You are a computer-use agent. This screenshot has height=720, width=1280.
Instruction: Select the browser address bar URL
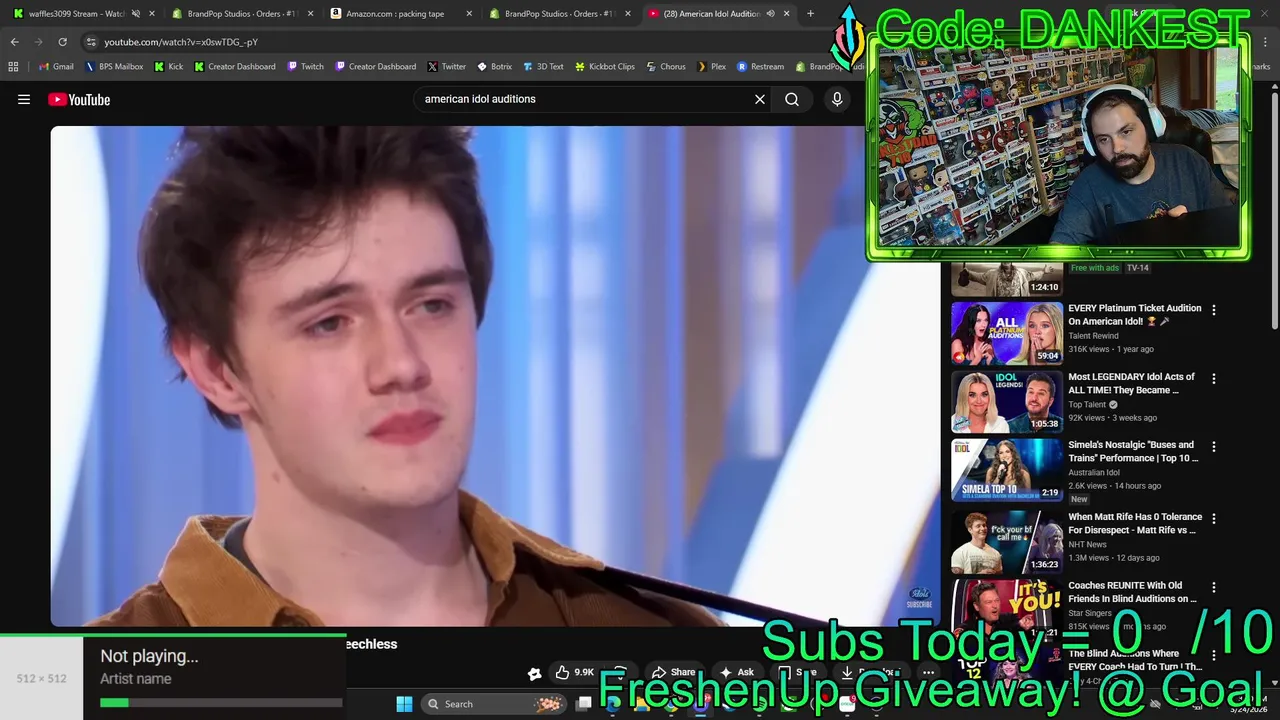click(x=181, y=42)
